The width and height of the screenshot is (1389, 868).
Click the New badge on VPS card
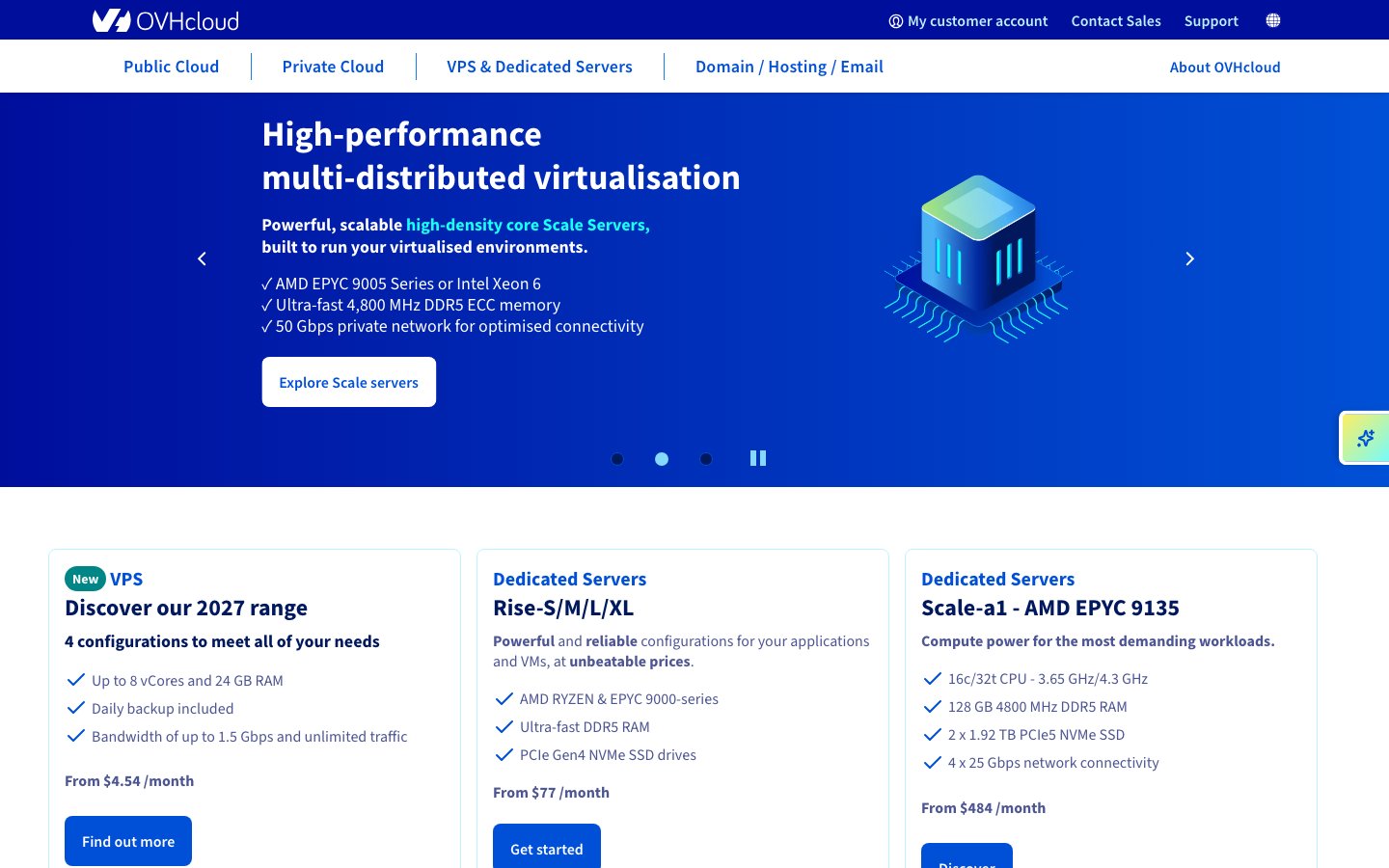[x=85, y=579]
